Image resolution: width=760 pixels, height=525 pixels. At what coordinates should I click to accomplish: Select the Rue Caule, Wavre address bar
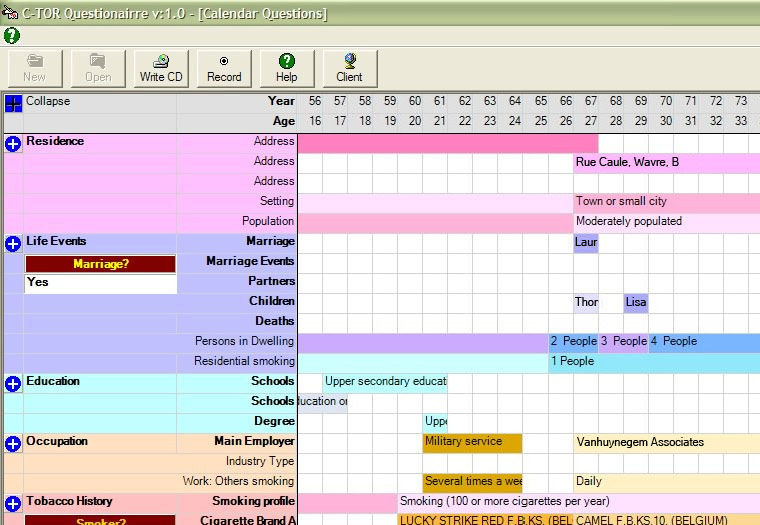(666, 163)
